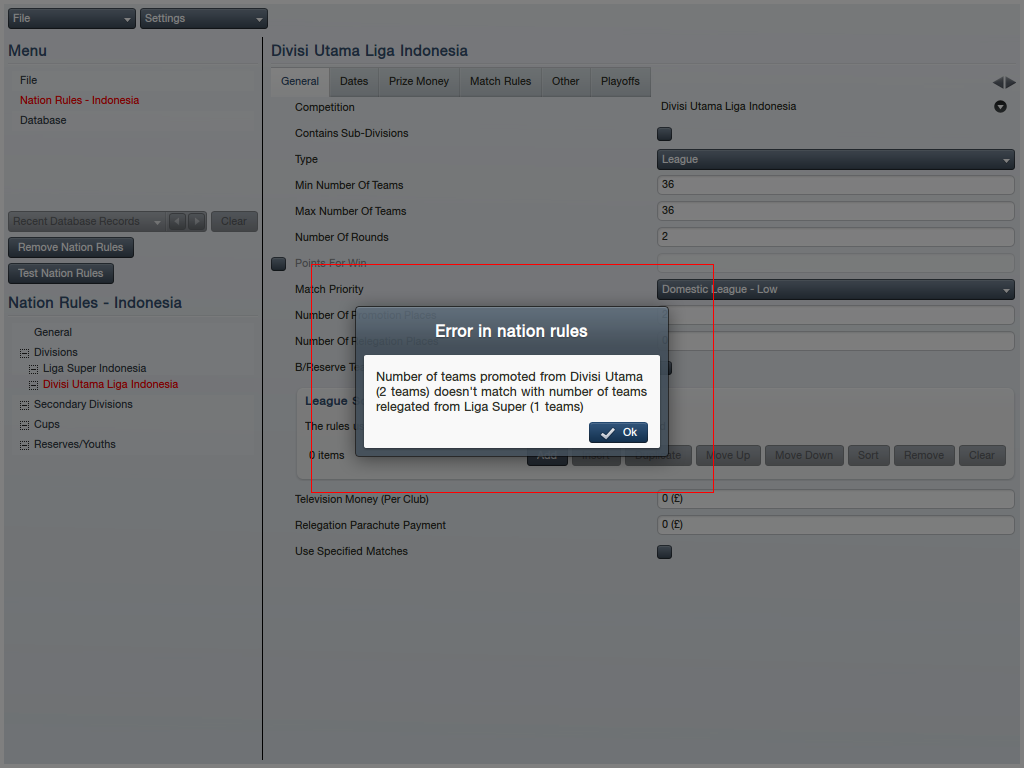Click Sort button in league list
Screen dimensions: 1024x768
pos(868,456)
